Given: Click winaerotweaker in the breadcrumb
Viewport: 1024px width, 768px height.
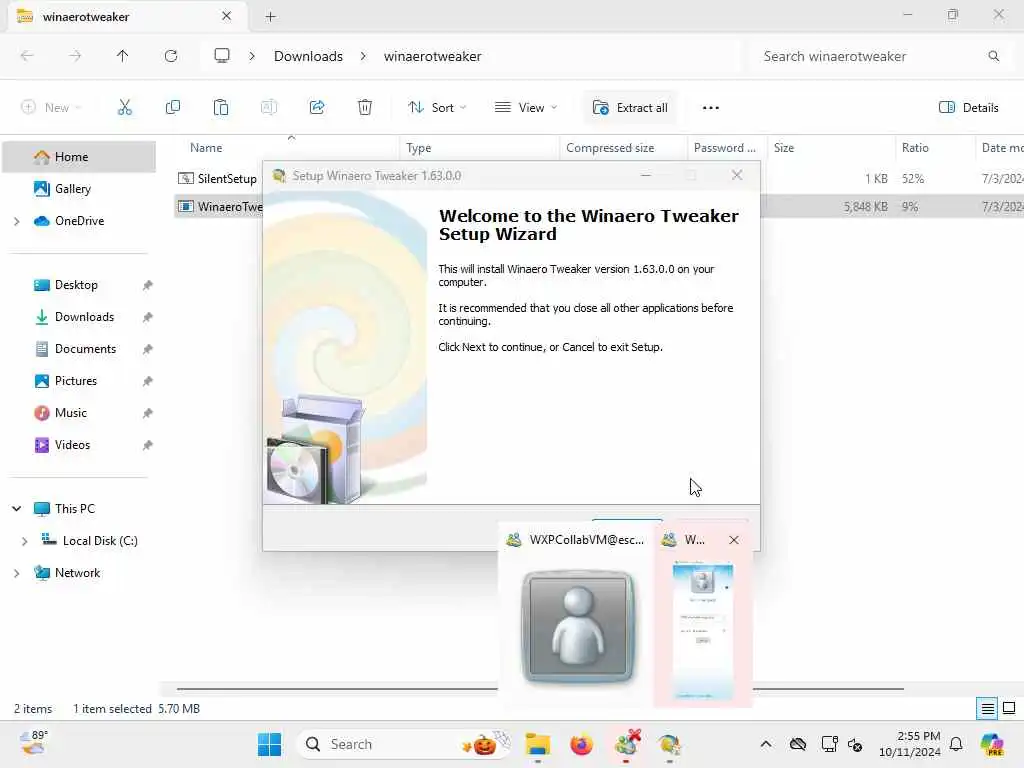Looking at the screenshot, I should tap(432, 56).
